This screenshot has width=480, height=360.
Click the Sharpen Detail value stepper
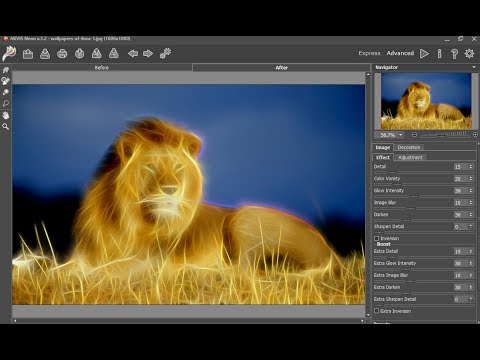click(471, 227)
